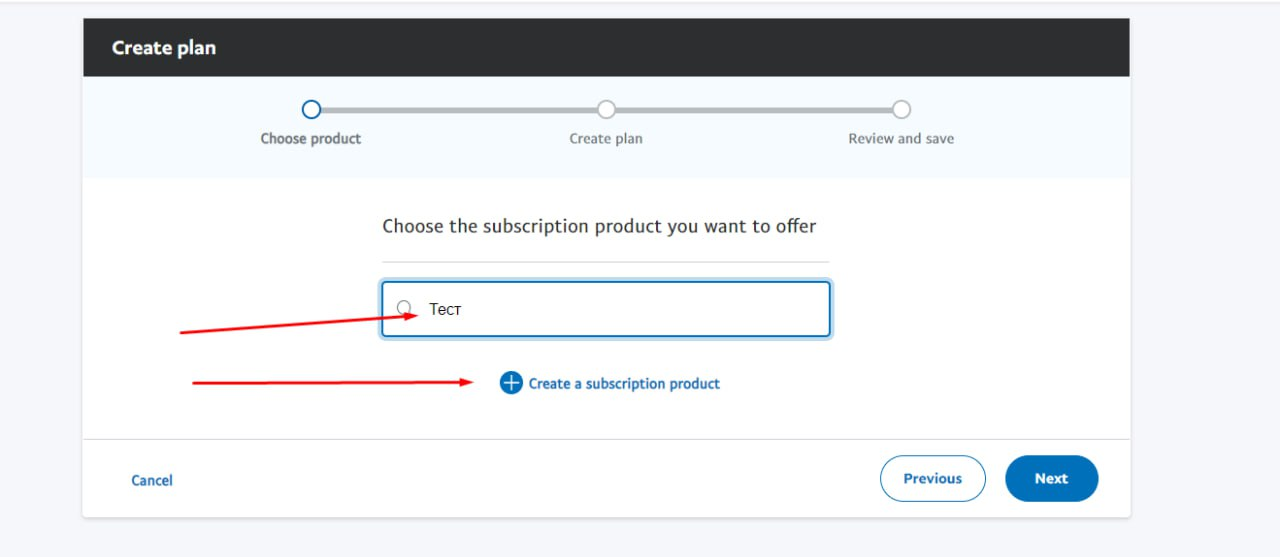
Task: Go back with the Previous button
Action: click(x=932, y=479)
